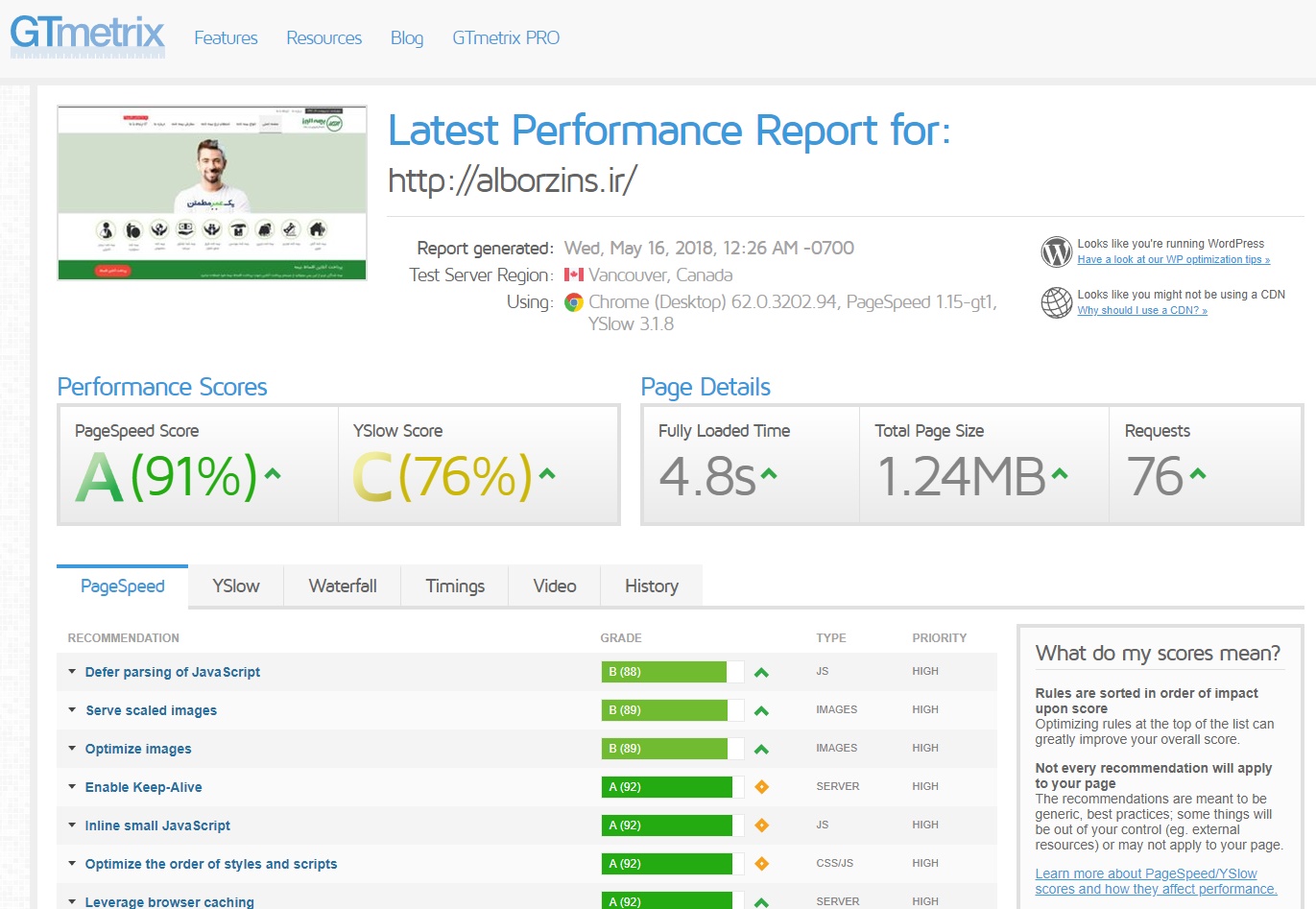Expand Optimize the order of styles triangle
The image size is (1316, 909).
[72, 864]
